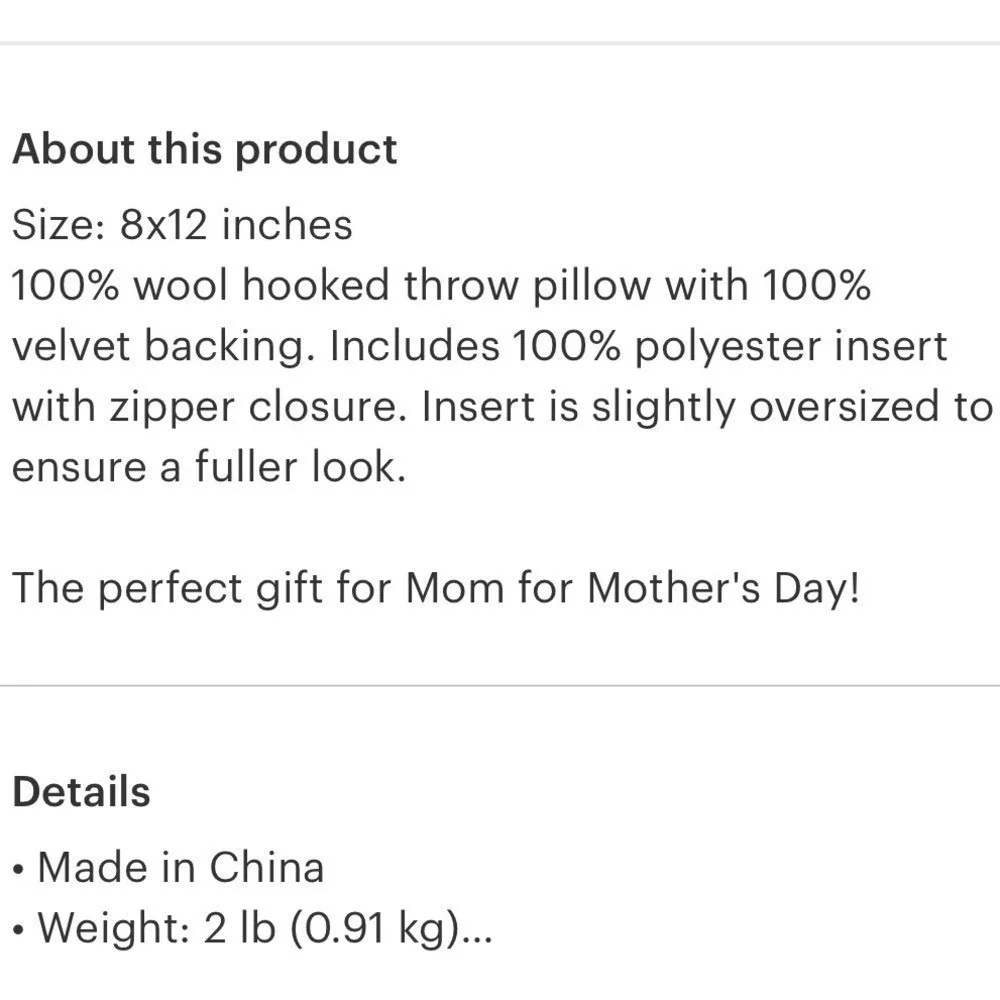The width and height of the screenshot is (1000, 1000).
Task: Expand the ellipsis after the weight value
Action: pos(476,939)
